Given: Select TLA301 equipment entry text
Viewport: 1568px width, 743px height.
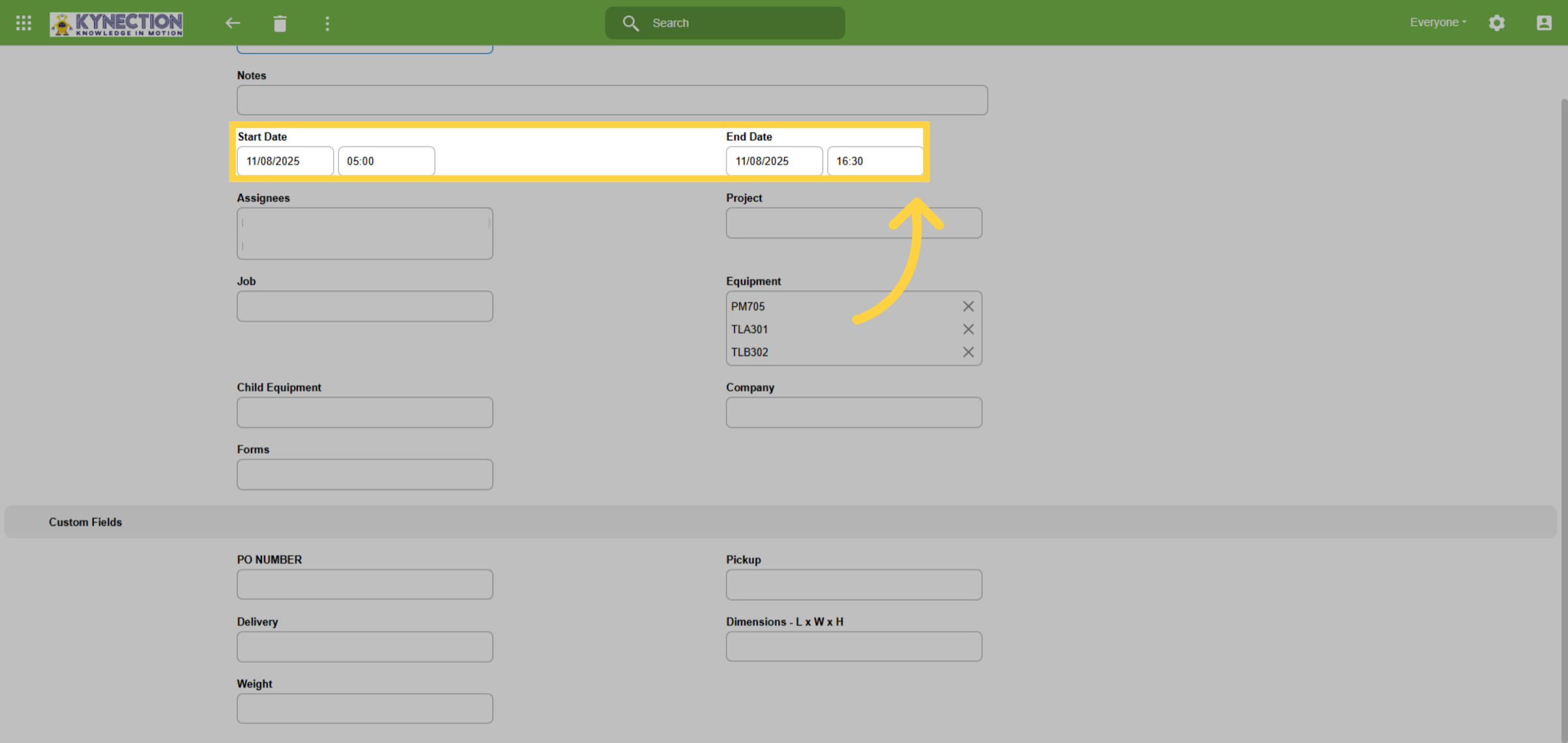Looking at the screenshot, I should coord(749,329).
